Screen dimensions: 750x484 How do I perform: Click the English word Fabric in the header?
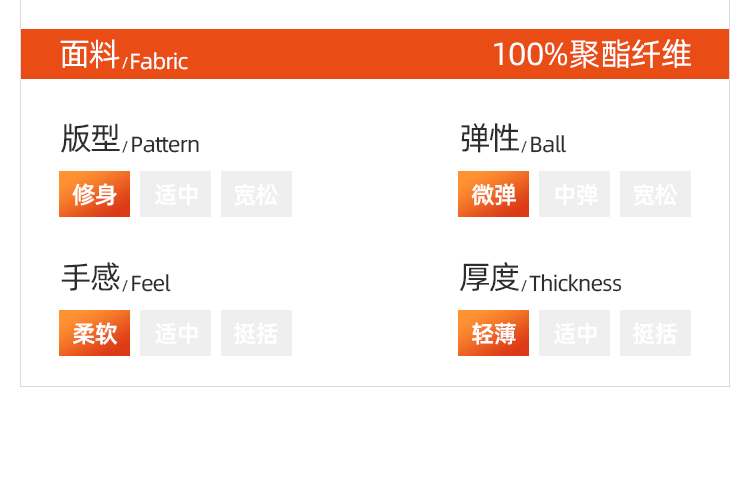click(x=159, y=61)
